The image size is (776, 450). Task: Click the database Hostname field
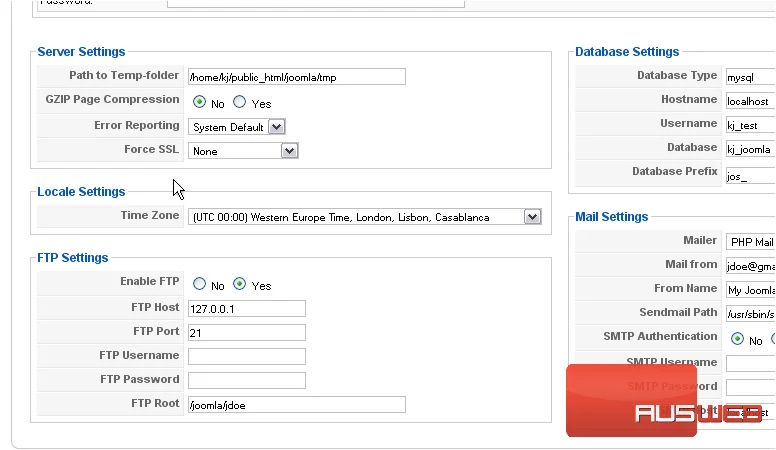tap(750, 101)
